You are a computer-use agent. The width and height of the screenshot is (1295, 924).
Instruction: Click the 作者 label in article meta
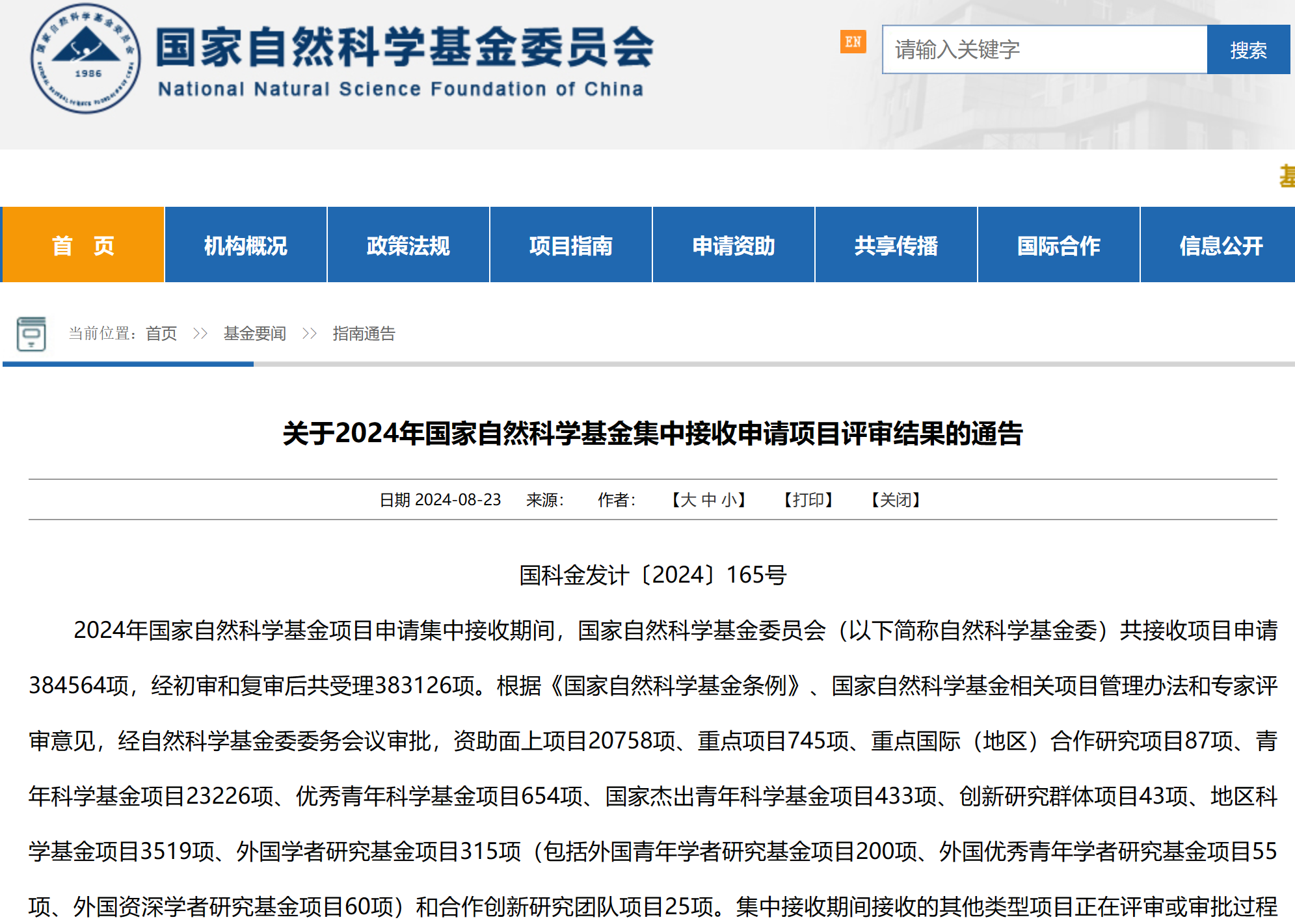[617, 499]
